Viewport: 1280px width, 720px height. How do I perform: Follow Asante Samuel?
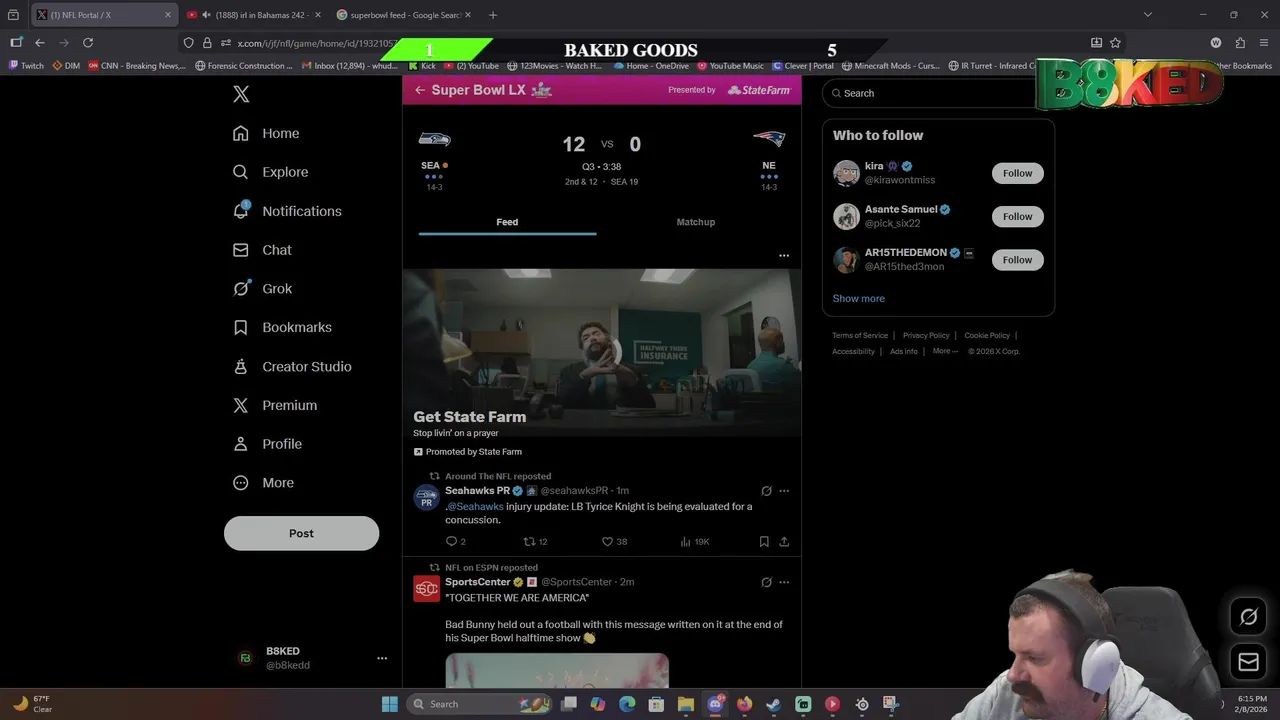click(x=1017, y=216)
